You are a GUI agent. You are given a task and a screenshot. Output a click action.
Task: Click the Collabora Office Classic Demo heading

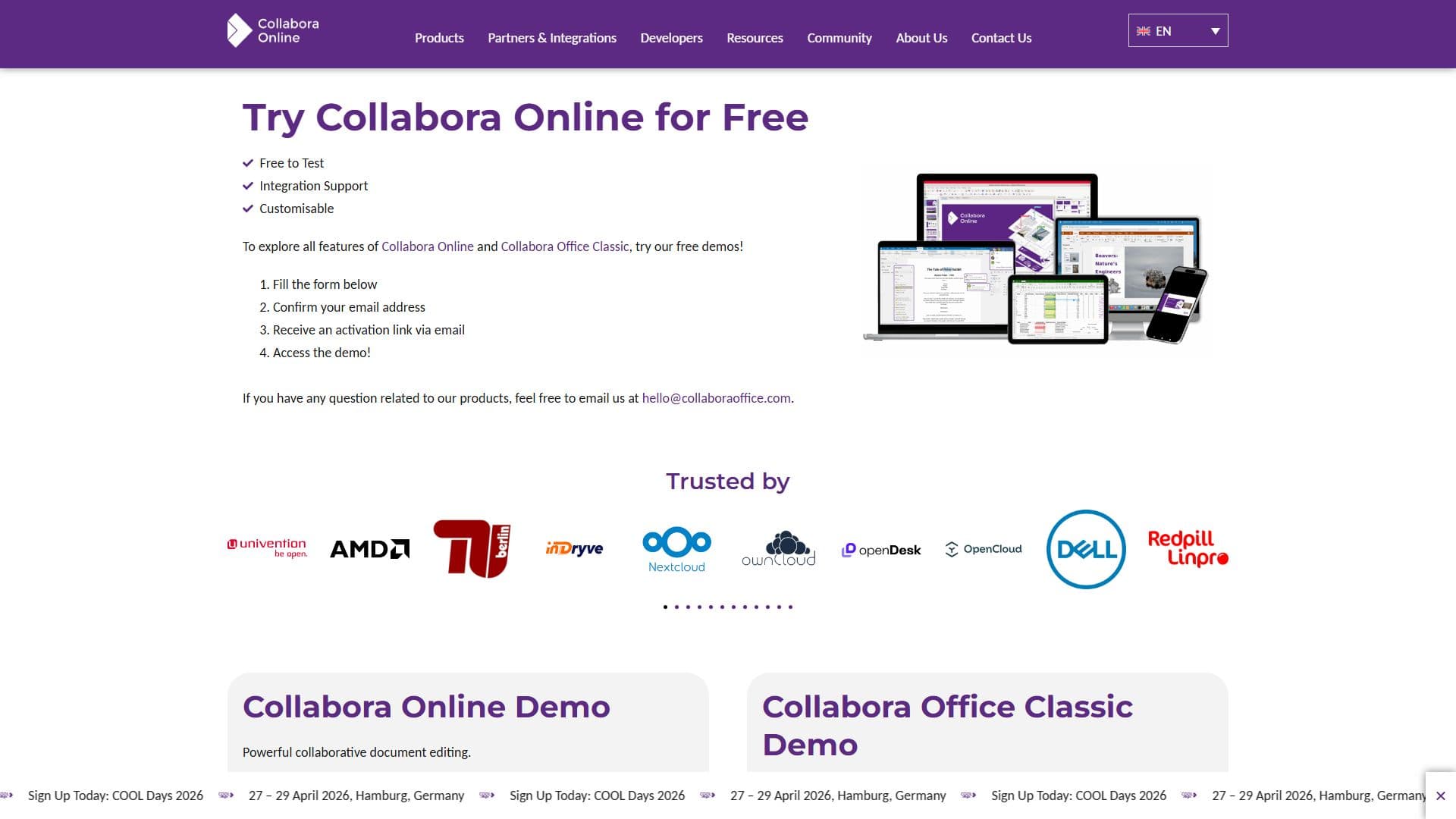[x=947, y=726]
